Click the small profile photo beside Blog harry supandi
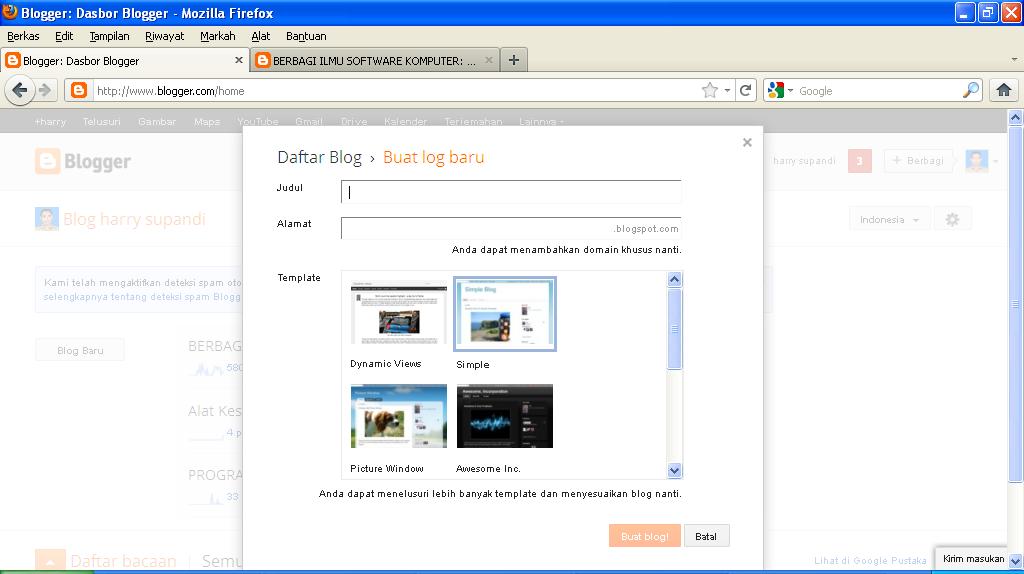1024x574 pixels. pos(46,219)
